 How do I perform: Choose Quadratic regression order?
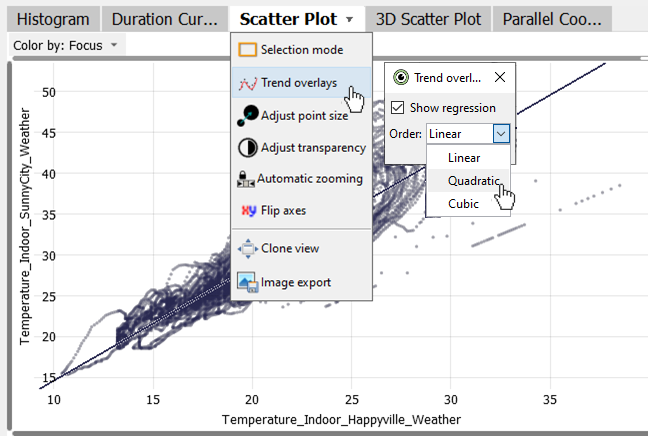pos(474,180)
